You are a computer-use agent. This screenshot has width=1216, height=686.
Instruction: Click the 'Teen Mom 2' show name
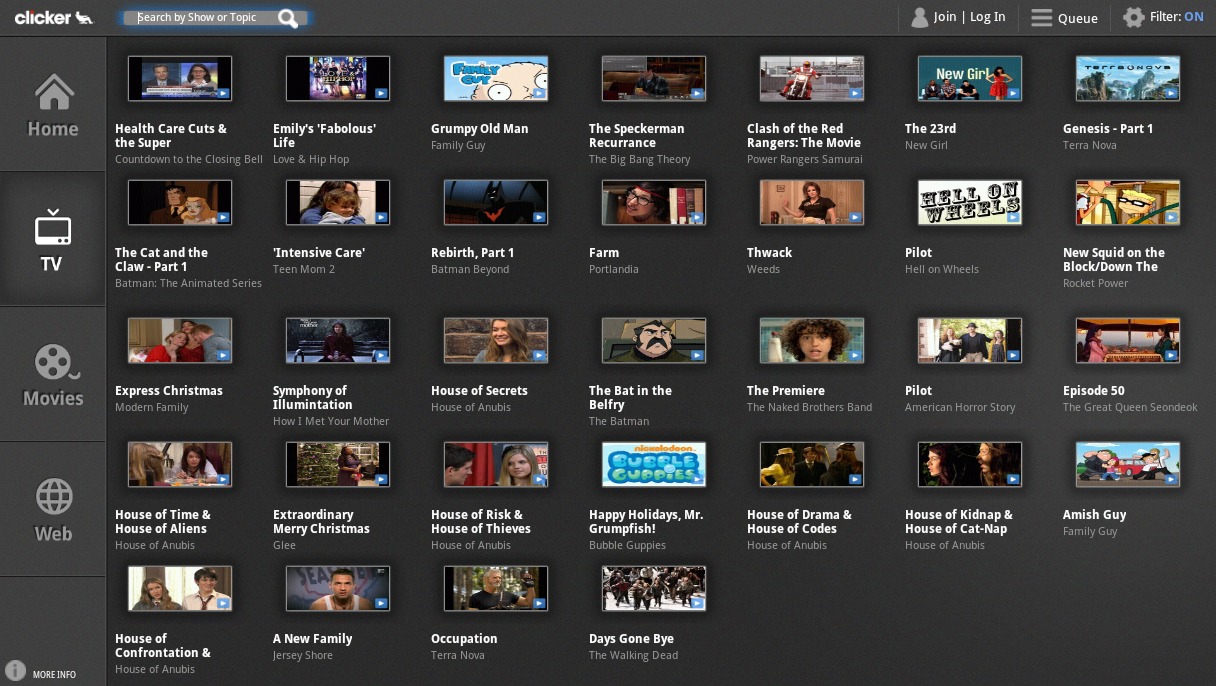(304, 270)
